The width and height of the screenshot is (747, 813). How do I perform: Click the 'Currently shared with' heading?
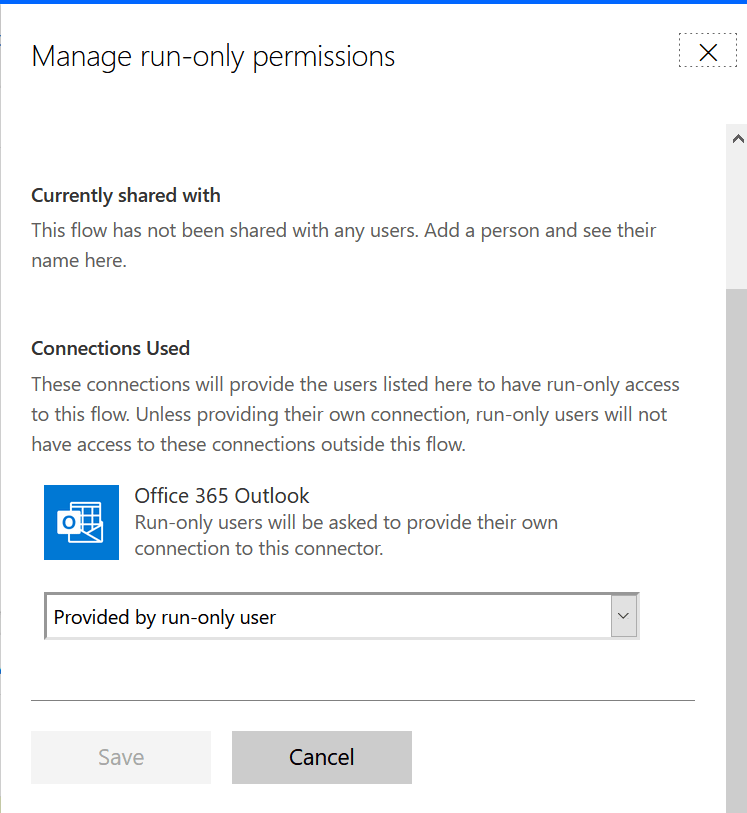tap(125, 195)
